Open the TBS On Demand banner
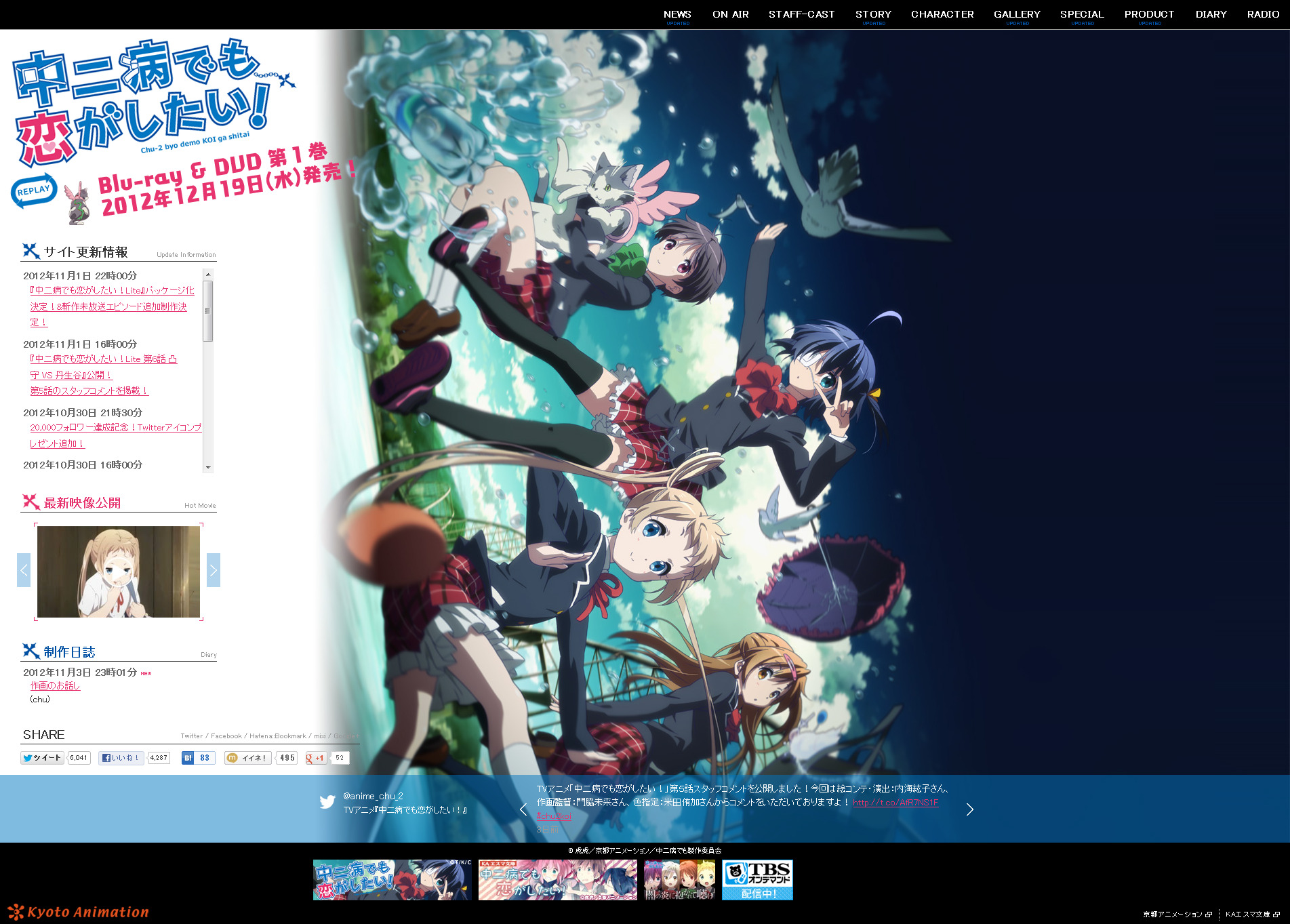This screenshot has height=924, width=1290. (757, 880)
